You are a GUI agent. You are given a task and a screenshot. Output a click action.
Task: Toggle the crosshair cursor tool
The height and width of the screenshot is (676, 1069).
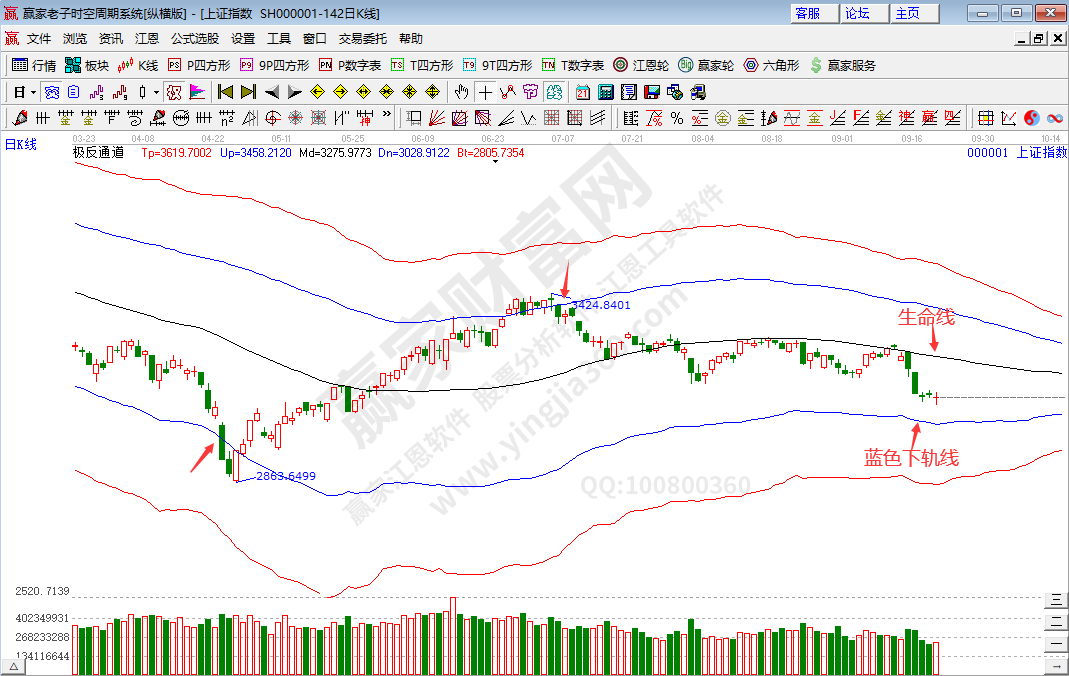click(484, 92)
